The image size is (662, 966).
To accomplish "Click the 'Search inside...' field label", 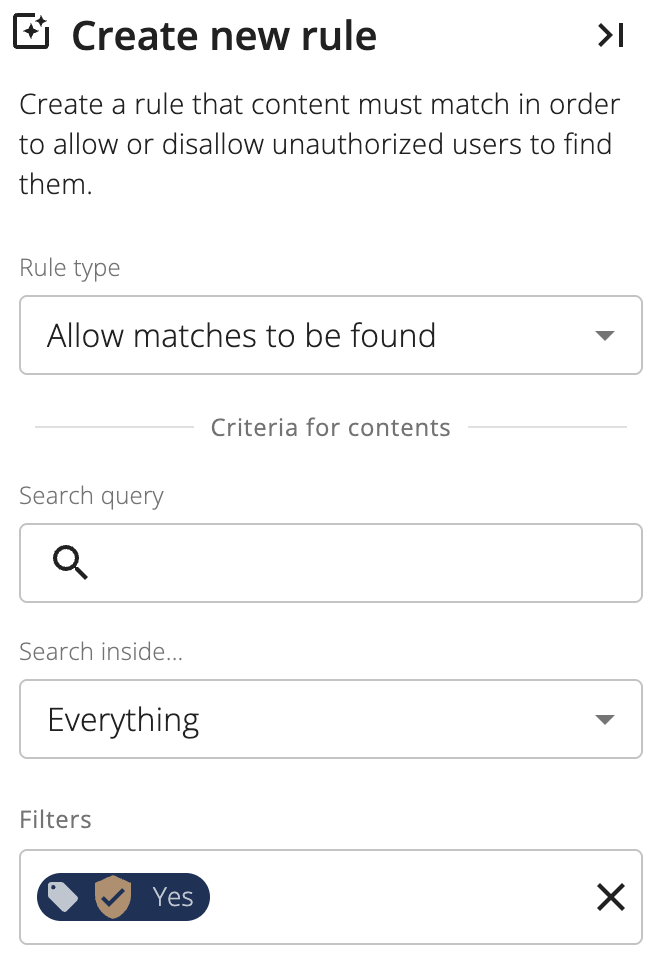I will 101,652.
